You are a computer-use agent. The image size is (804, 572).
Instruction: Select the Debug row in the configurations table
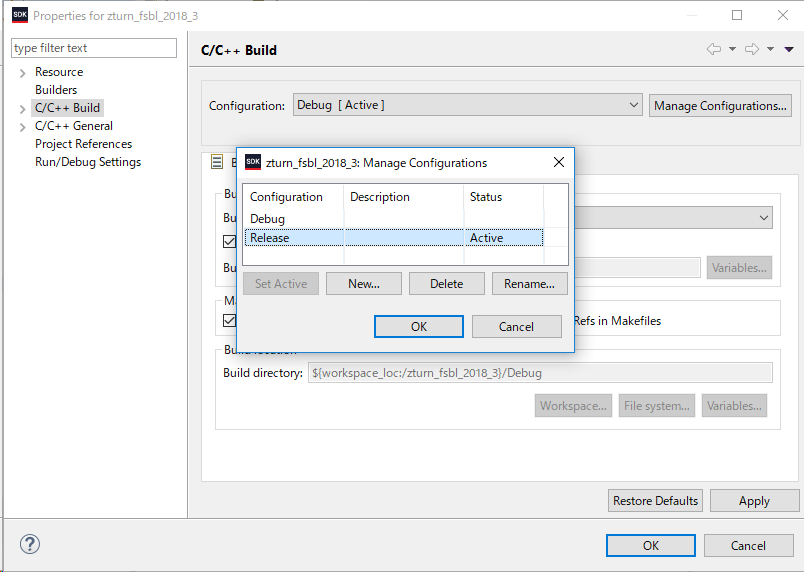[268, 218]
